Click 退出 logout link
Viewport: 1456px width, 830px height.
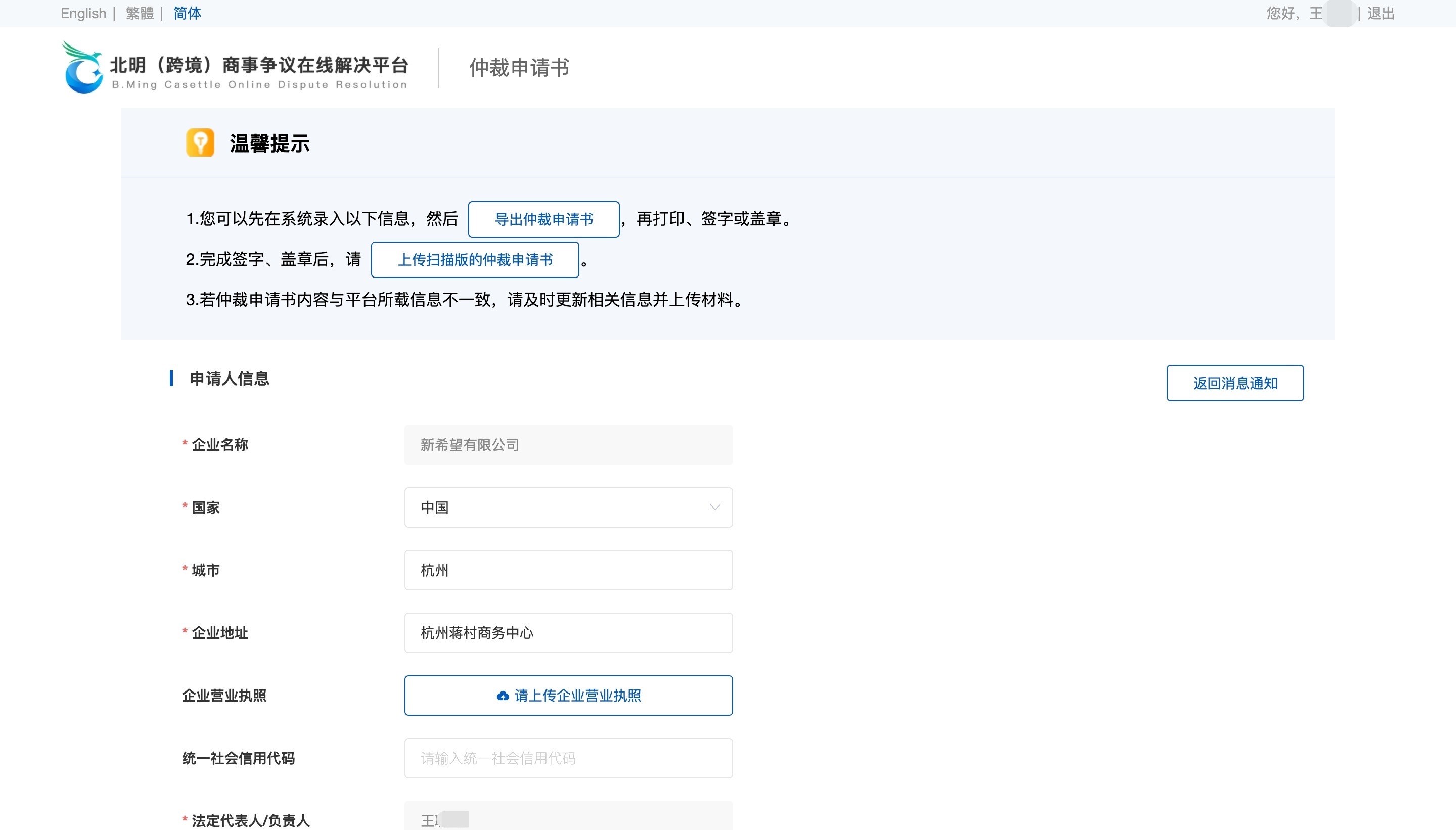[1380, 13]
